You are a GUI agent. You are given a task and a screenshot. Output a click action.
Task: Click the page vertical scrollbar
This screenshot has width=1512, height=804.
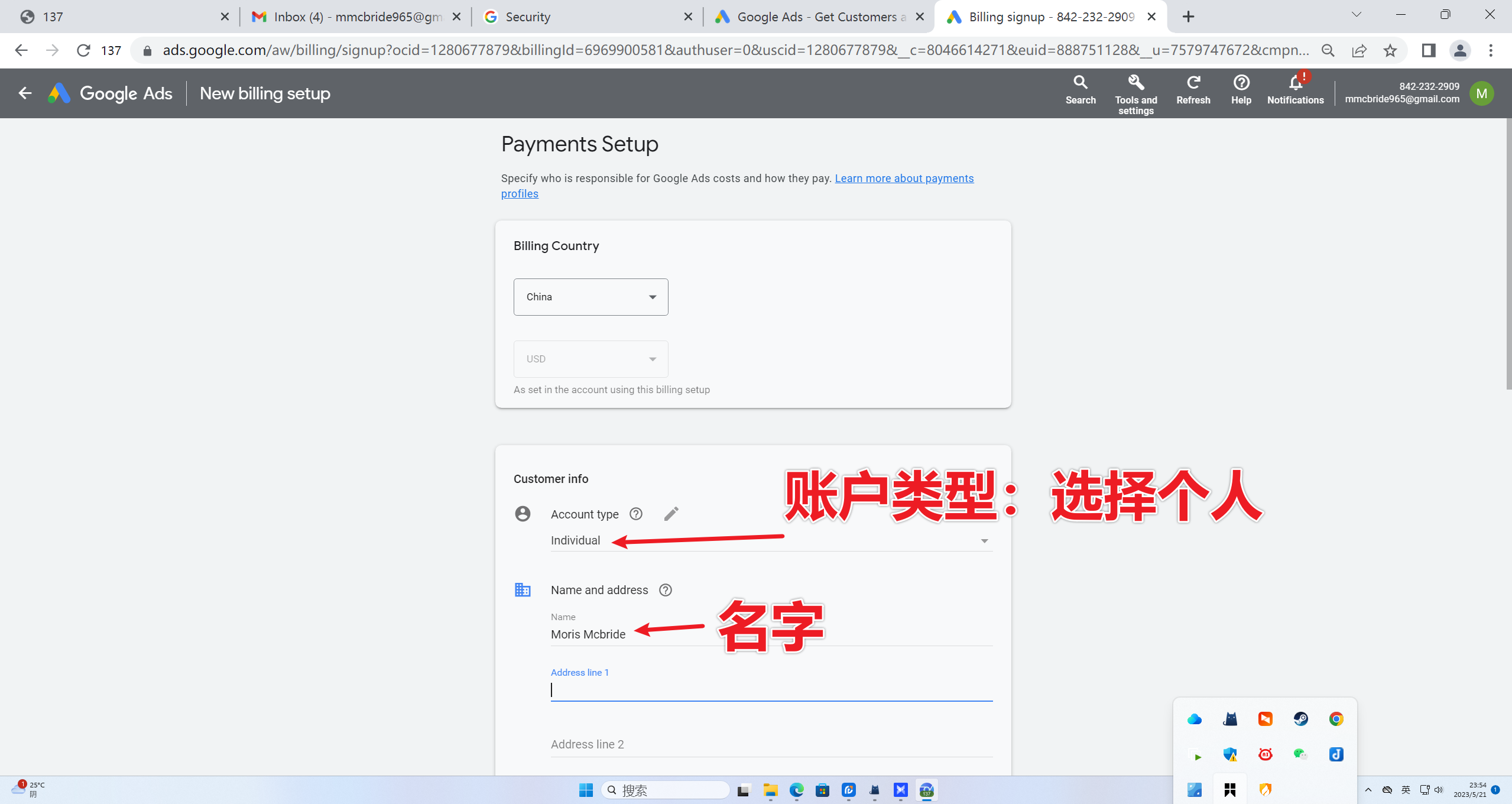(1508, 254)
